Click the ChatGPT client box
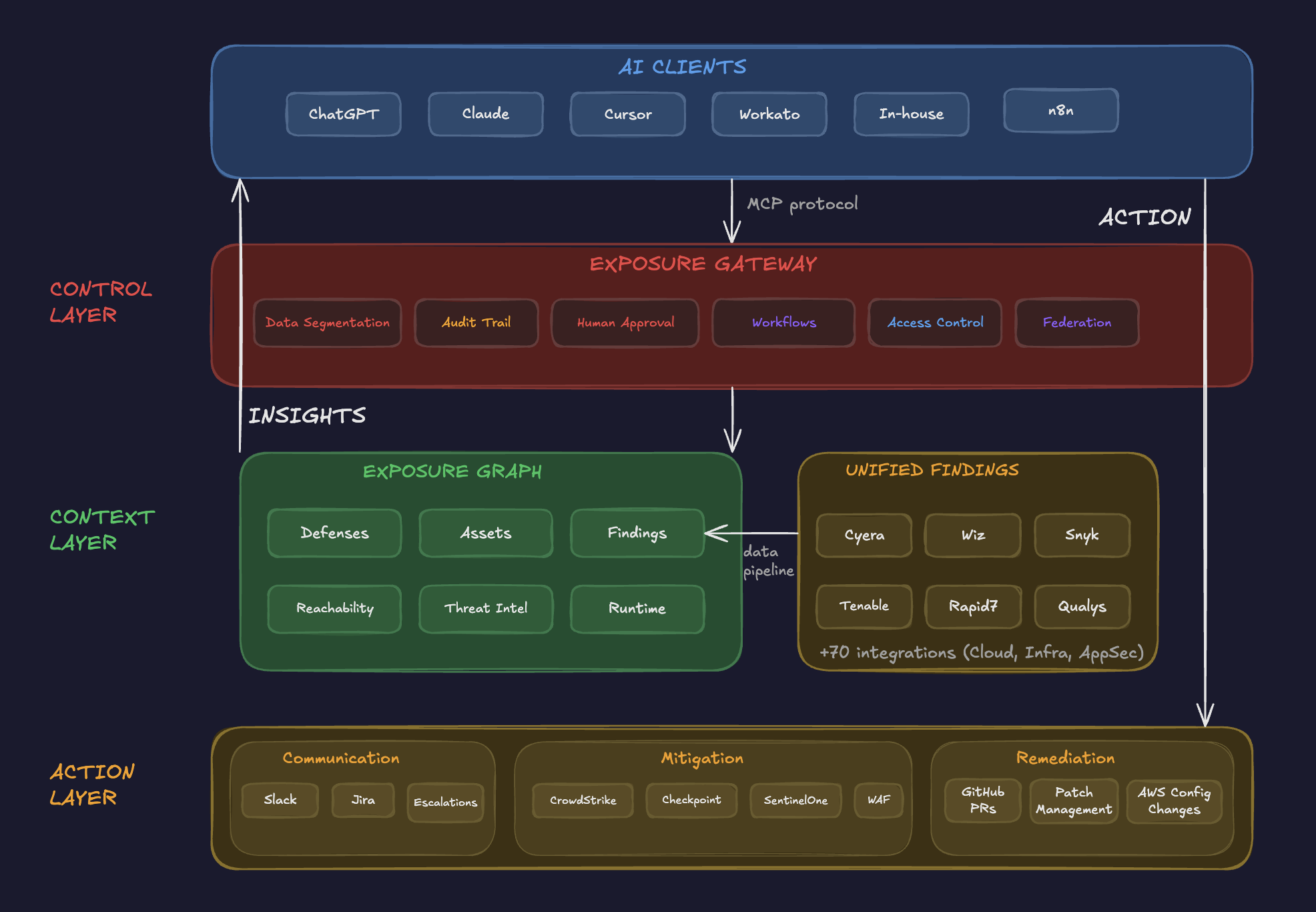This screenshot has width=1316, height=912. (343, 114)
